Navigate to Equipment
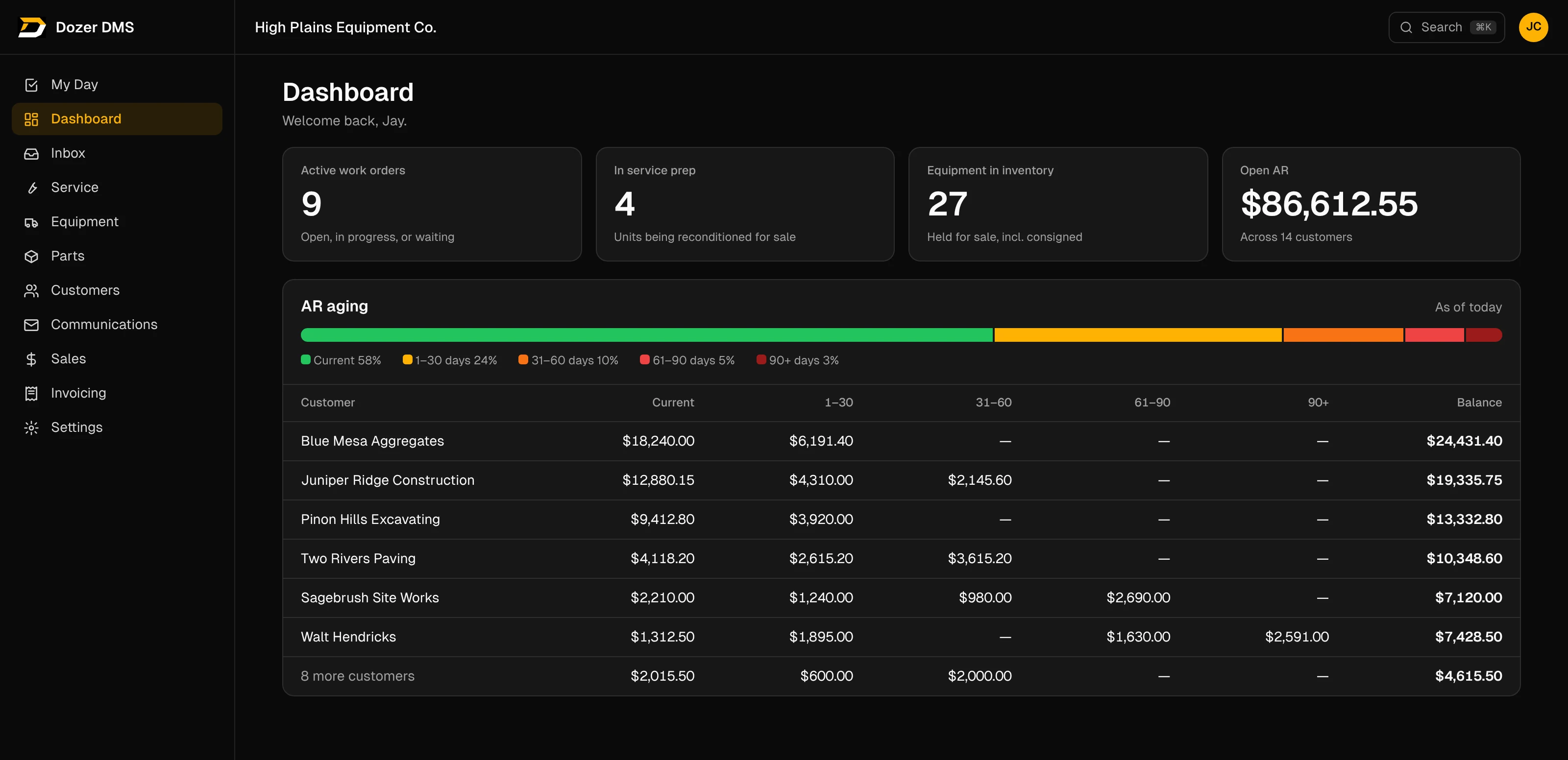The width and height of the screenshot is (1568, 760). click(x=117, y=221)
